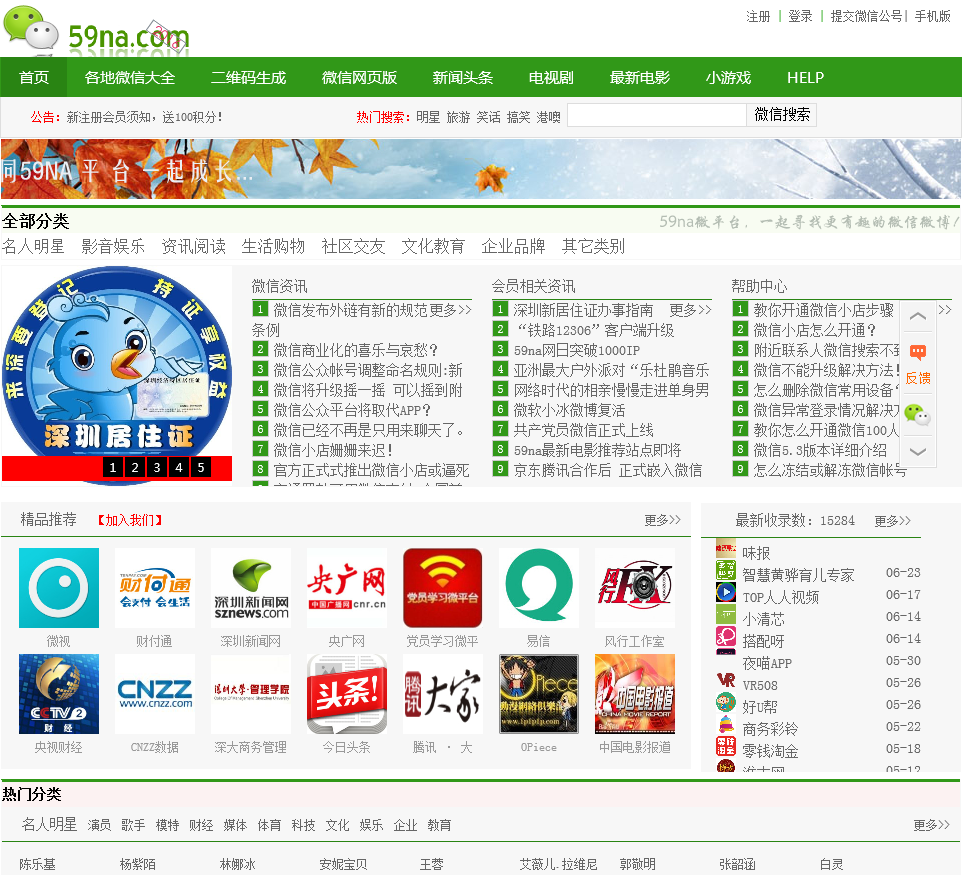Click the 手机版 link at top
The height and width of the screenshot is (875, 962).
click(x=933, y=17)
